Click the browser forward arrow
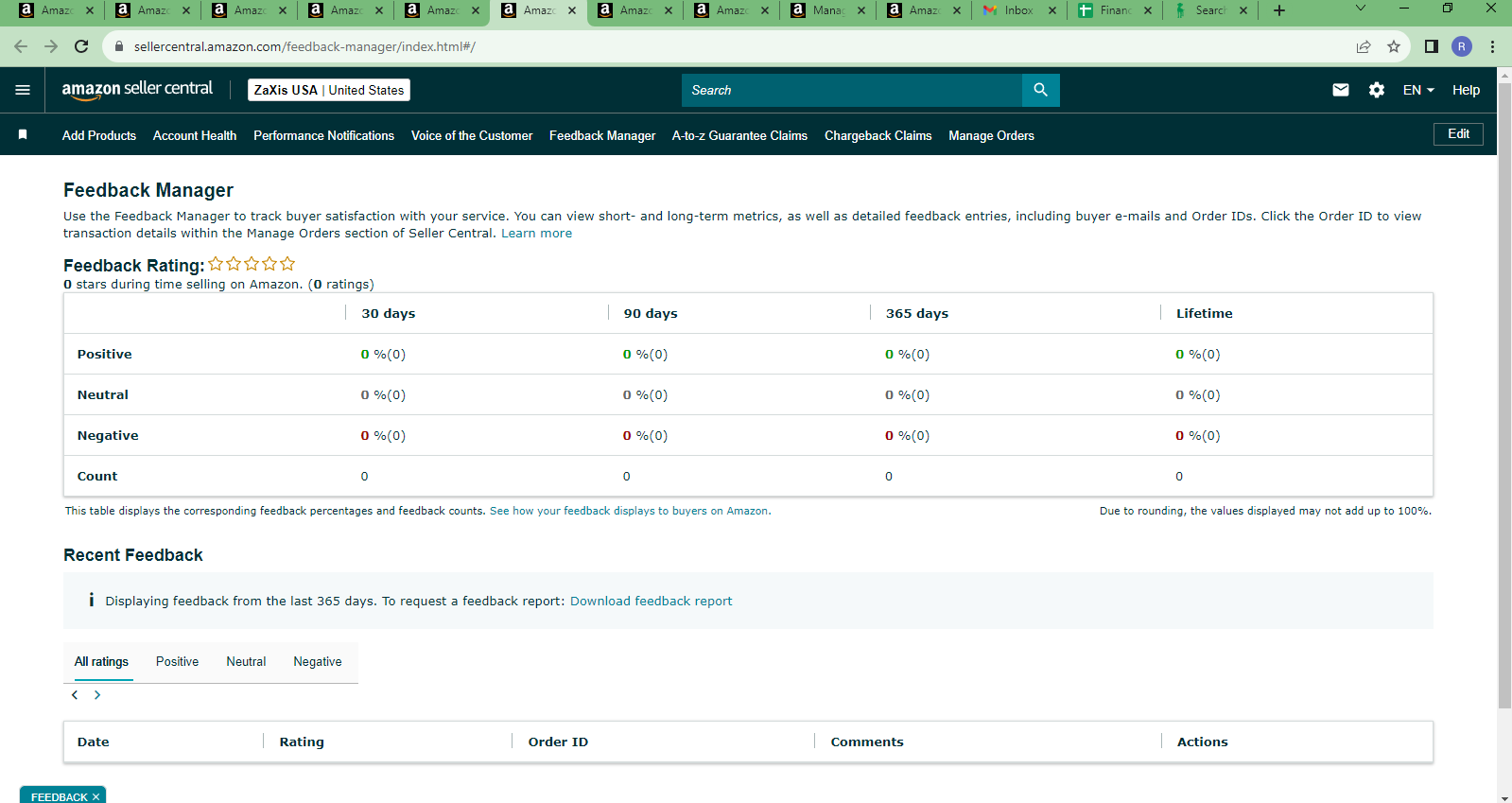This screenshot has height=803, width=1512. 51,46
